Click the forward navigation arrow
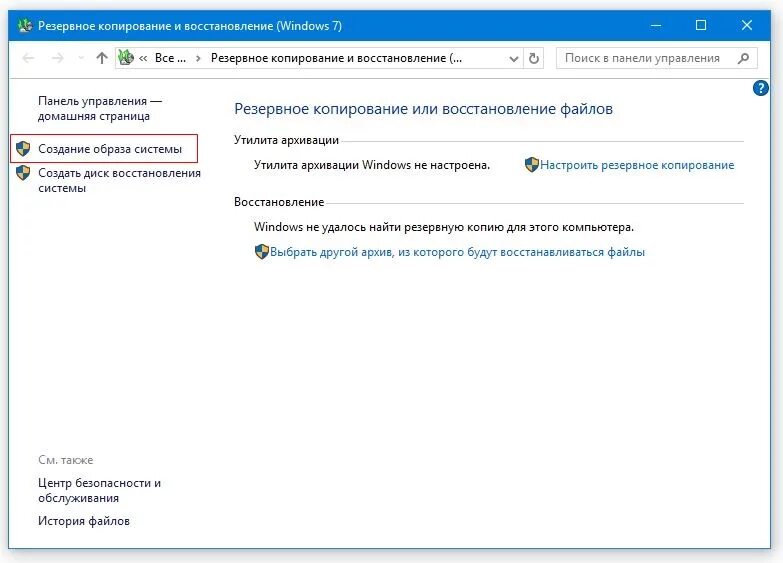The height and width of the screenshot is (563, 783). click(x=57, y=58)
